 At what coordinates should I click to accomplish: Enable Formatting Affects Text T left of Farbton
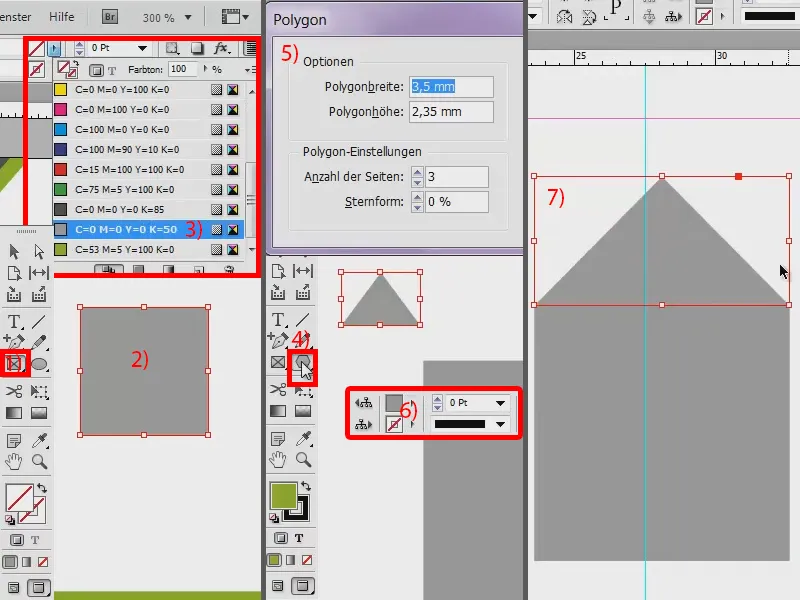[112, 70]
